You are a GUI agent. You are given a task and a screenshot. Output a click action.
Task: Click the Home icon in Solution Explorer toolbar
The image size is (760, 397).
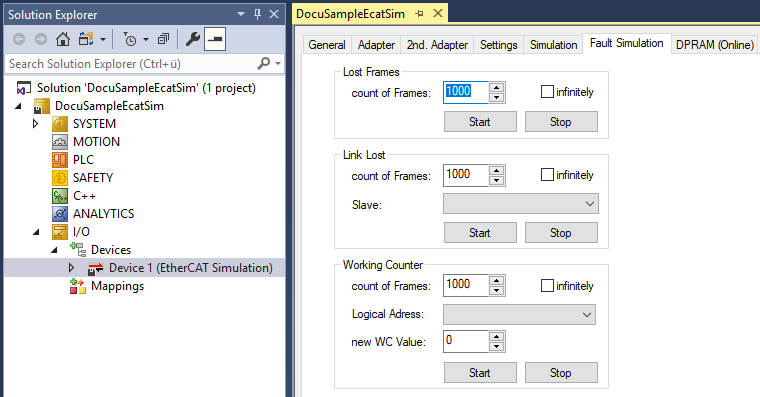click(x=63, y=39)
